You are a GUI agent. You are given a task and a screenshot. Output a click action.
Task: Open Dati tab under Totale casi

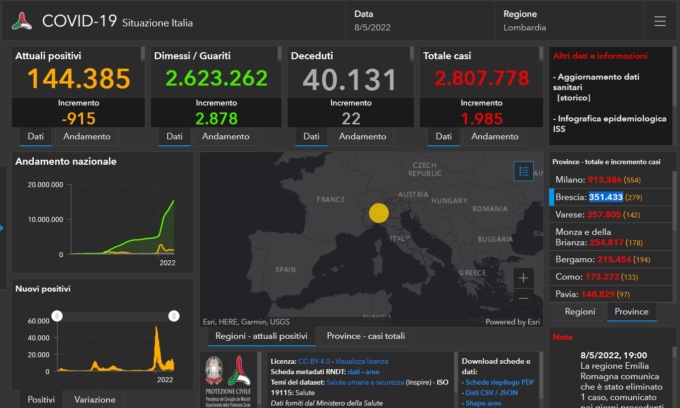tap(444, 136)
